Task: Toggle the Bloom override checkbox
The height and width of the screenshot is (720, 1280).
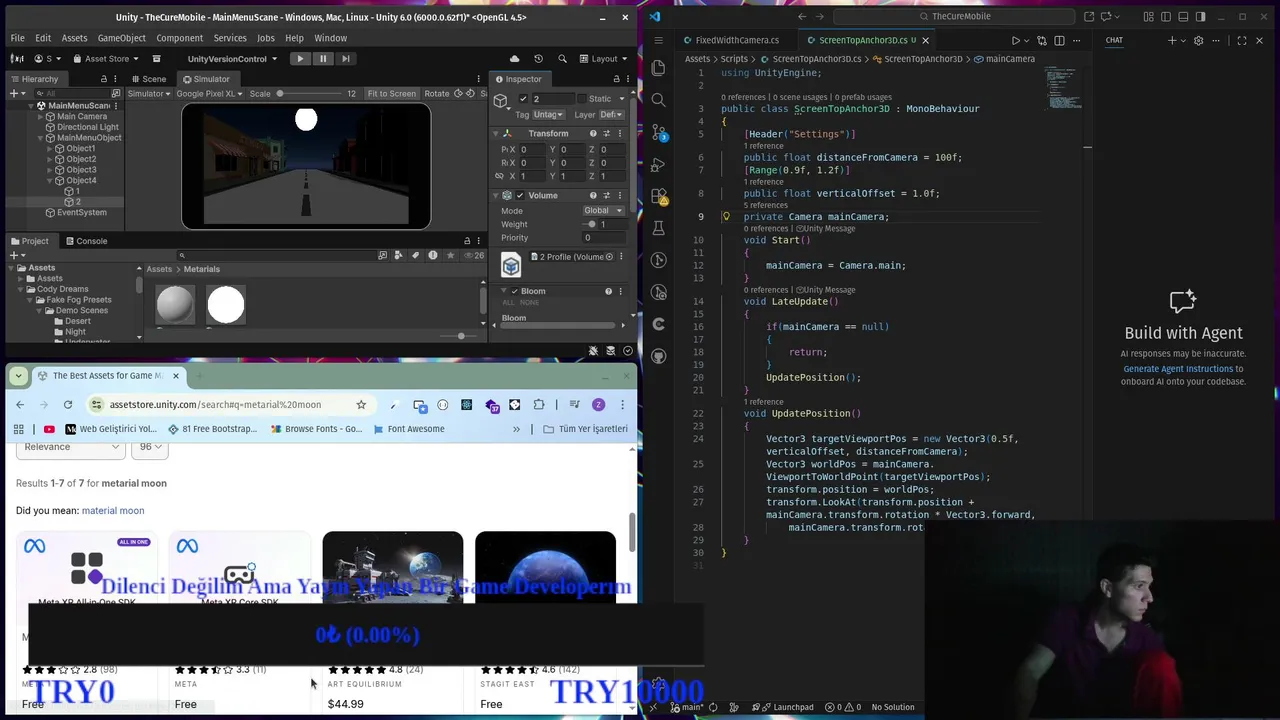Action: click(515, 291)
